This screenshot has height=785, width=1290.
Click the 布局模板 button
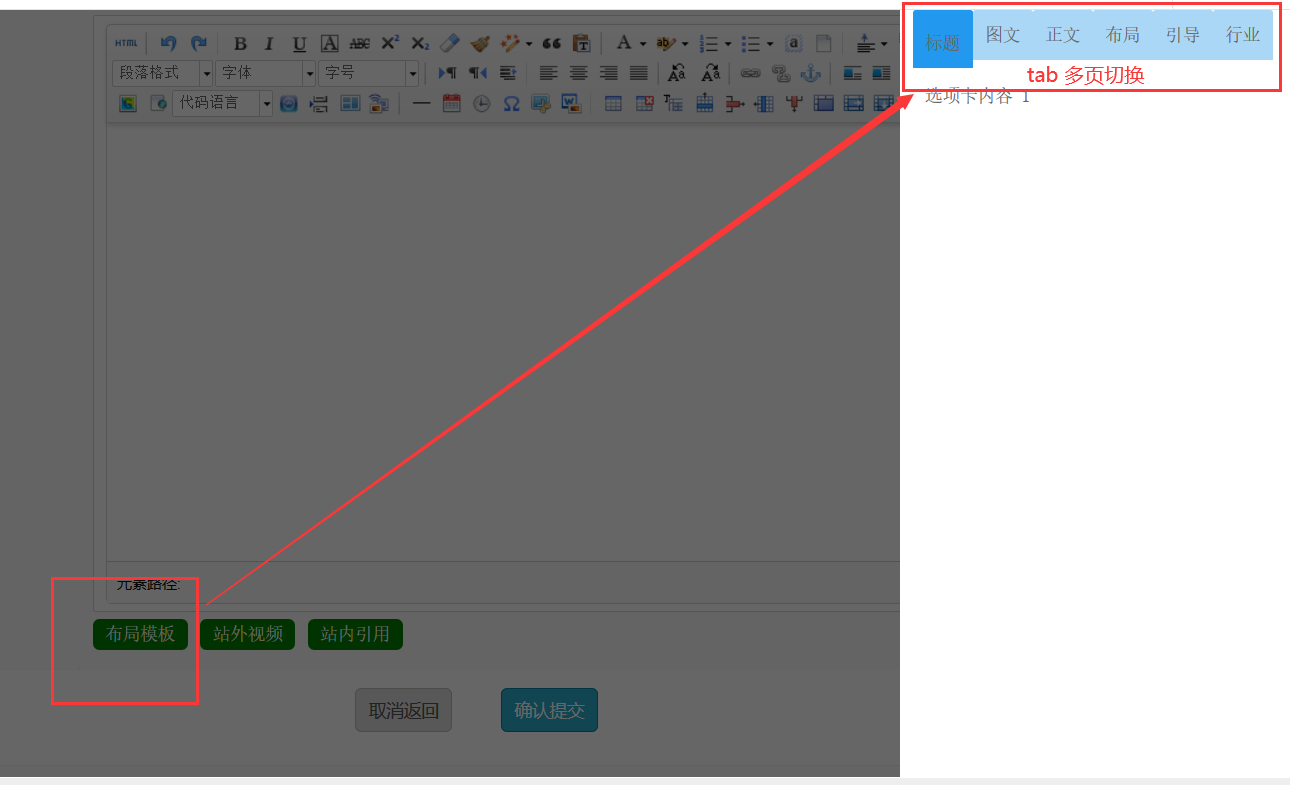140,634
